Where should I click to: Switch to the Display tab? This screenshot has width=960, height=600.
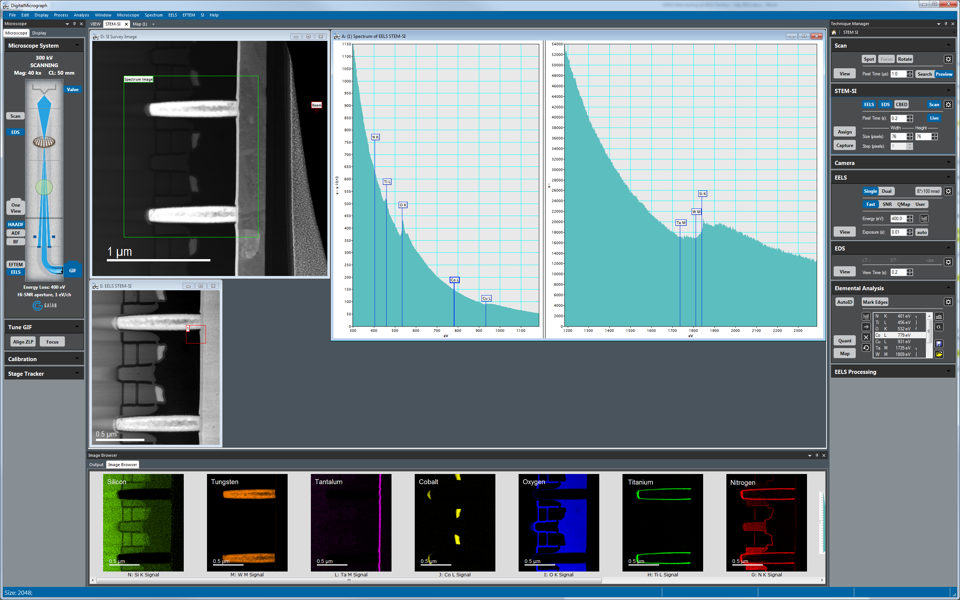[41, 33]
